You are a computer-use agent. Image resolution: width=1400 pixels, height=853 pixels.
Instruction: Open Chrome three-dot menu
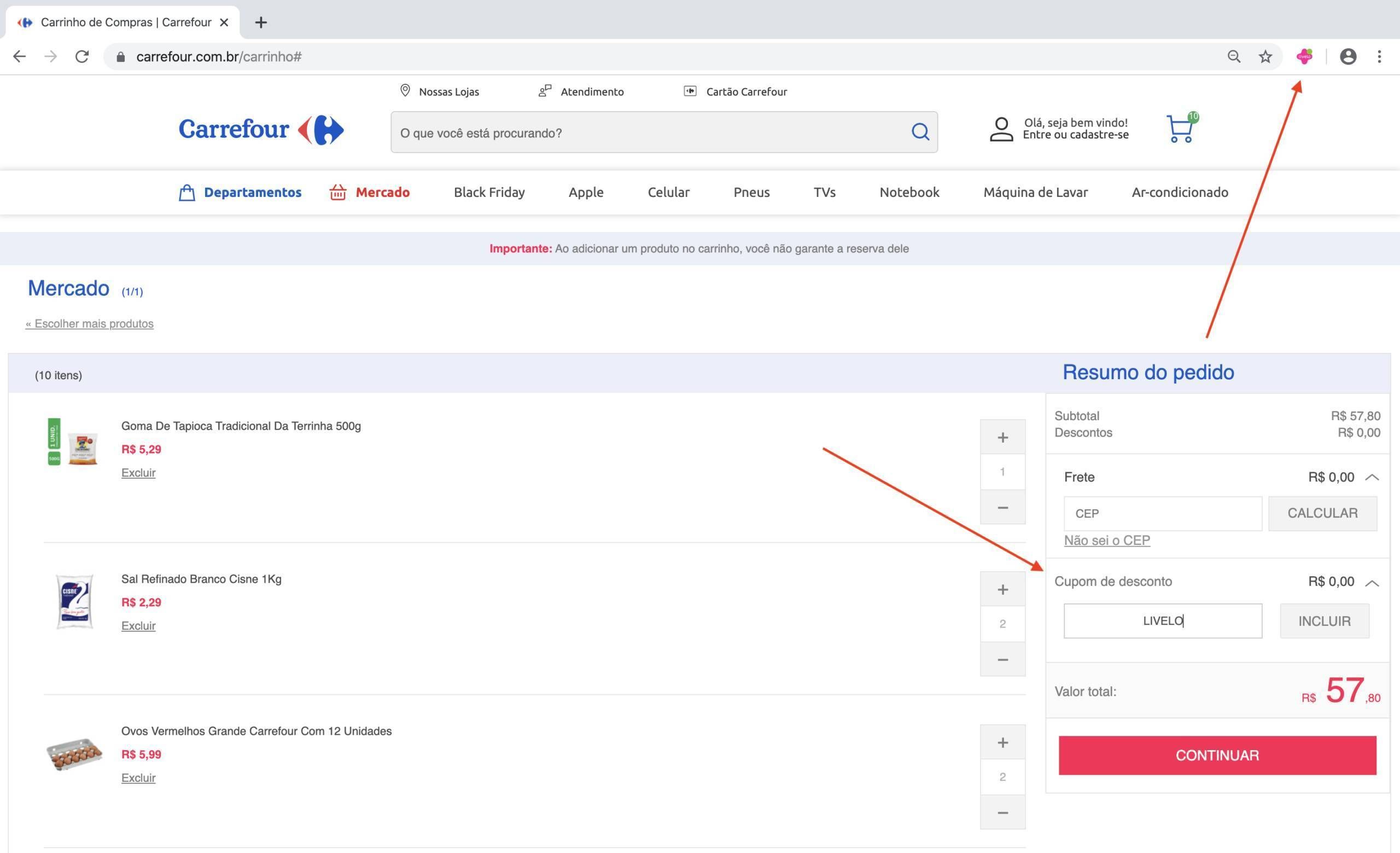point(1379,56)
